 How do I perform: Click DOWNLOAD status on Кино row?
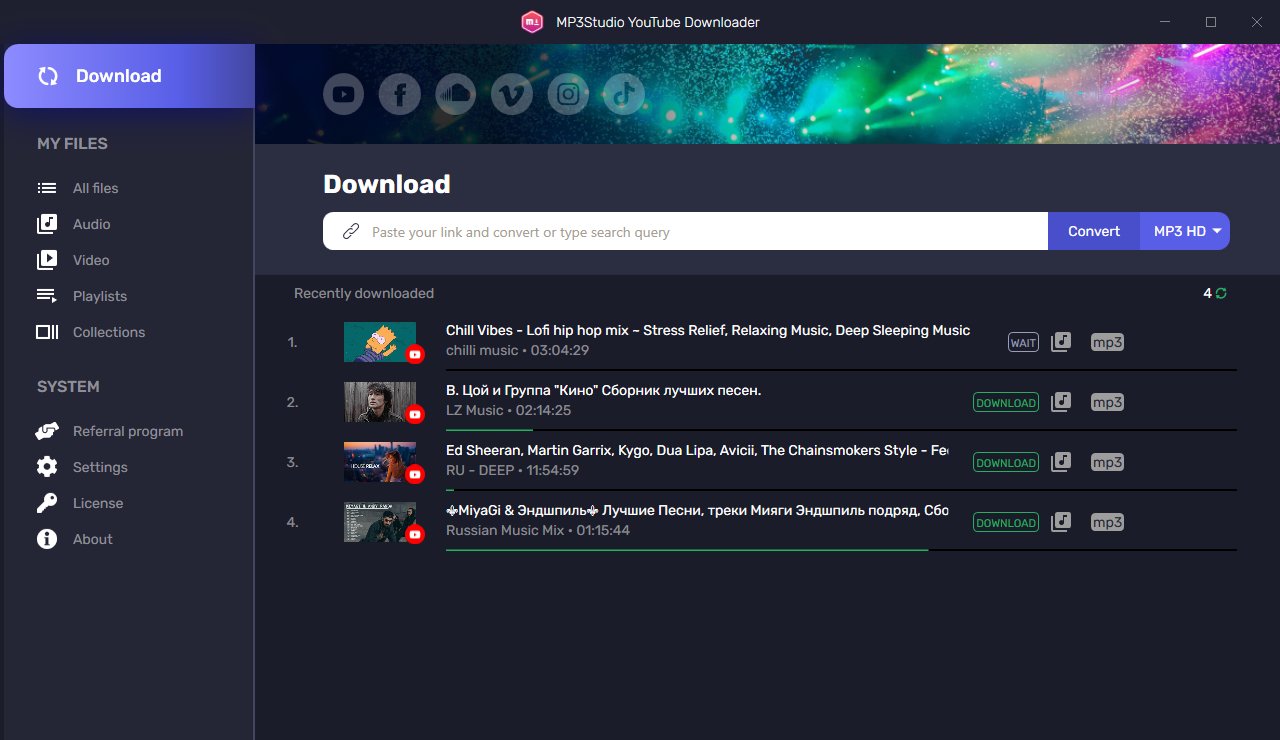point(1006,402)
